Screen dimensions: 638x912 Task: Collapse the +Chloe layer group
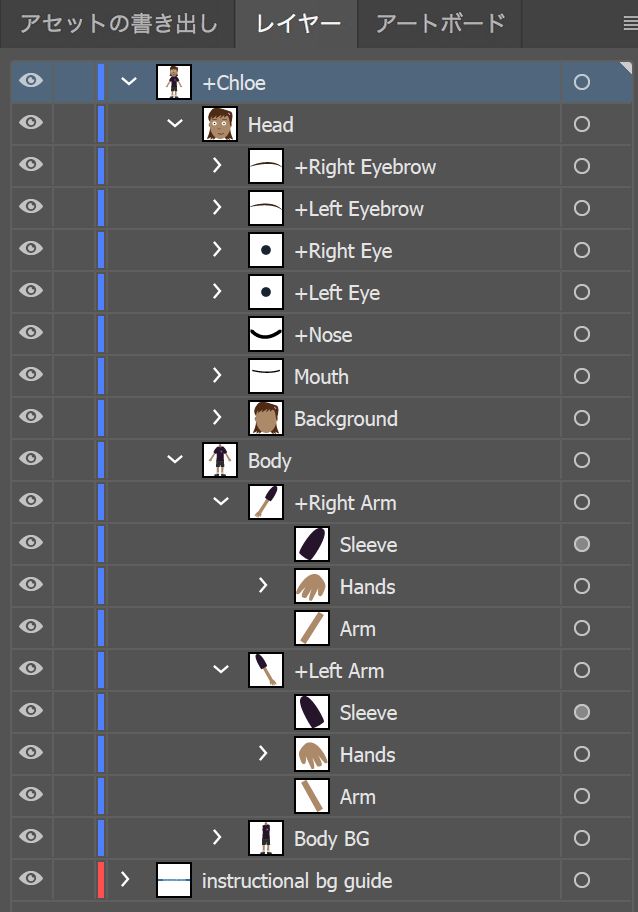tap(128, 82)
